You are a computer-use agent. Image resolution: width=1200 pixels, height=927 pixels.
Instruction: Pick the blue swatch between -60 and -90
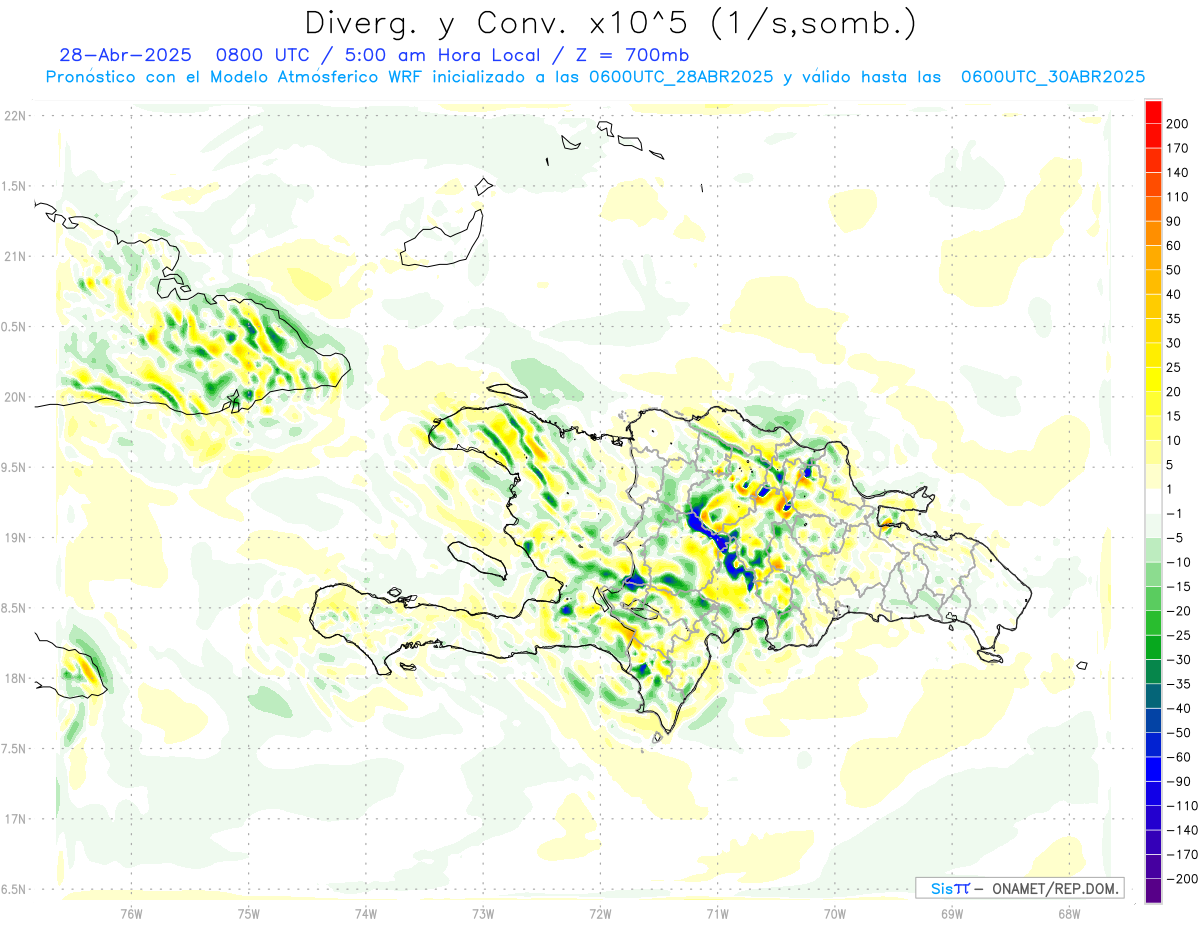(x=1153, y=769)
